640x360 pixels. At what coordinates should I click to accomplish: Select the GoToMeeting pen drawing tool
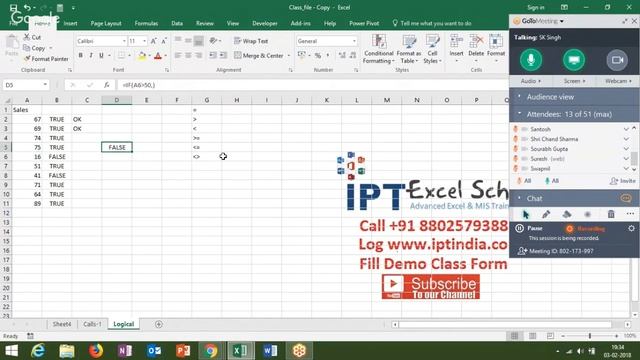[546, 214]
